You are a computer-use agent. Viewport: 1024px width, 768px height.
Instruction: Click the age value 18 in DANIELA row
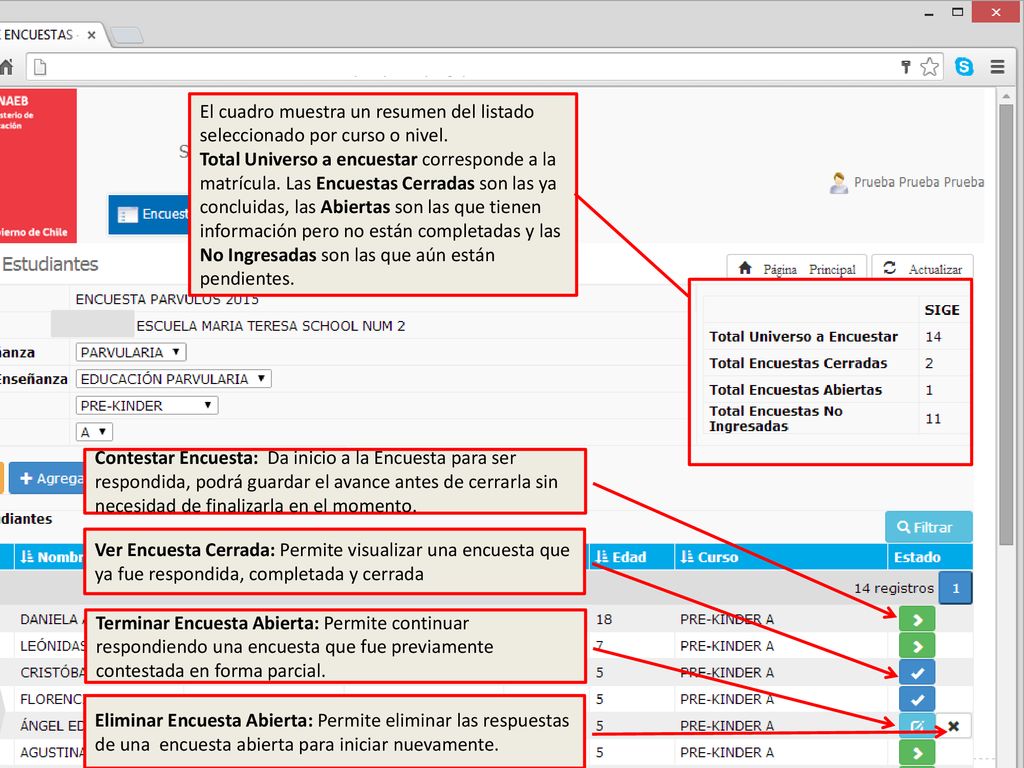pyautogui.click(x=603, y=619)
